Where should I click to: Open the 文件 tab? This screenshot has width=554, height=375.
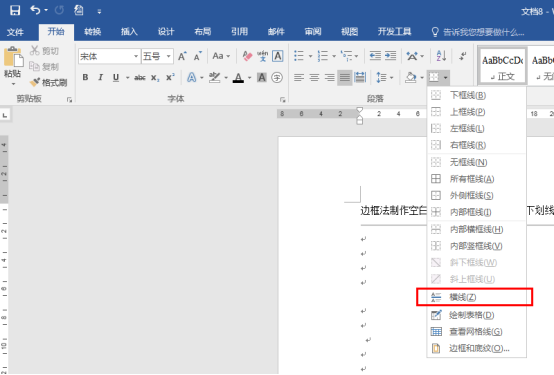pos(15,32)
